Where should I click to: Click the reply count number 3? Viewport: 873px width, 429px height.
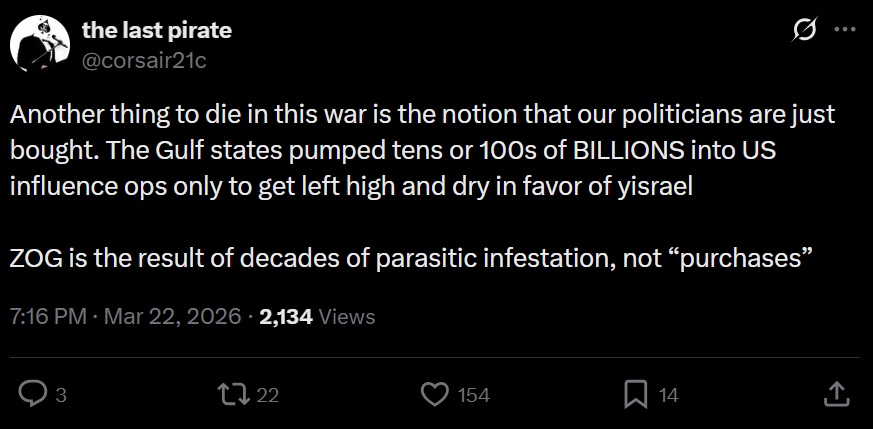pyautogui.click(x=61, y=396)
